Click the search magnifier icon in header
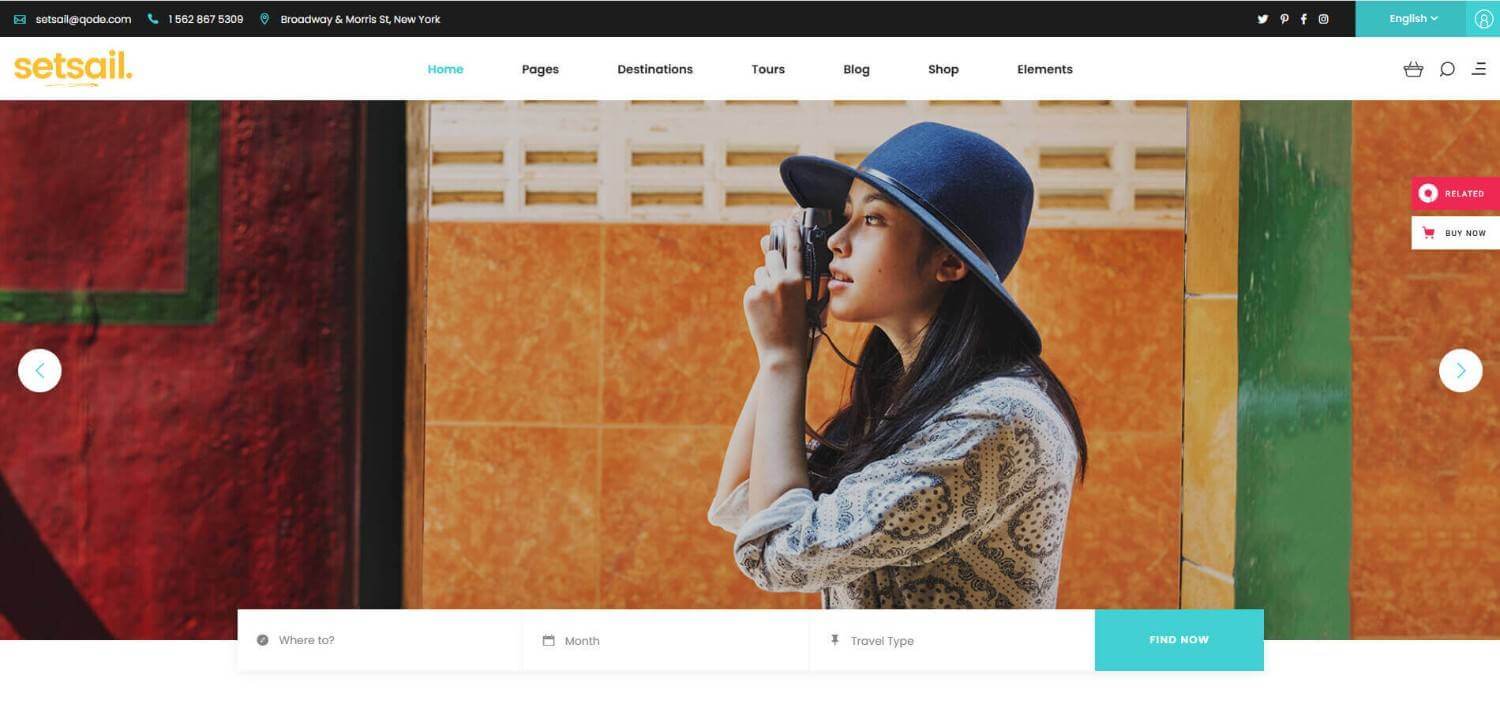Screen dimensions: 1500x723 tap(1447, 69)
